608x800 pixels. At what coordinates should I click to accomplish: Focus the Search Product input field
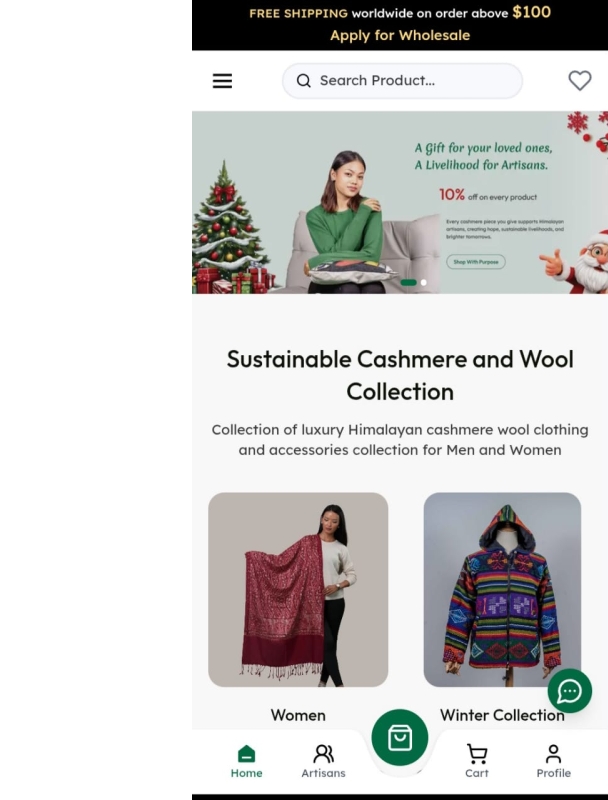(402, 81)
